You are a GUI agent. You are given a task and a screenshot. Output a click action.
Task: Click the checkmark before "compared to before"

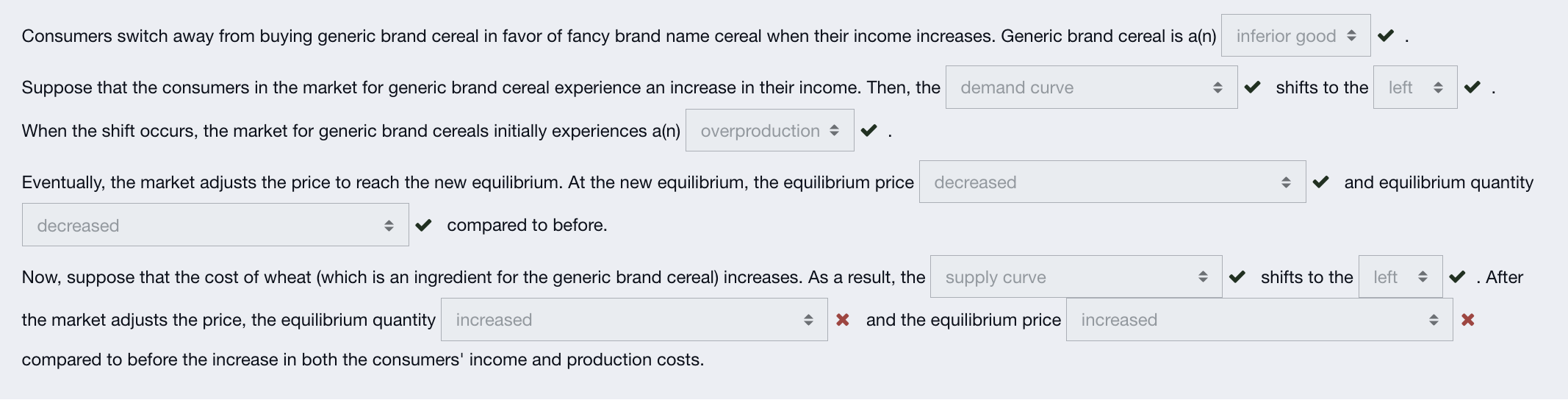(x=423, y=226)
